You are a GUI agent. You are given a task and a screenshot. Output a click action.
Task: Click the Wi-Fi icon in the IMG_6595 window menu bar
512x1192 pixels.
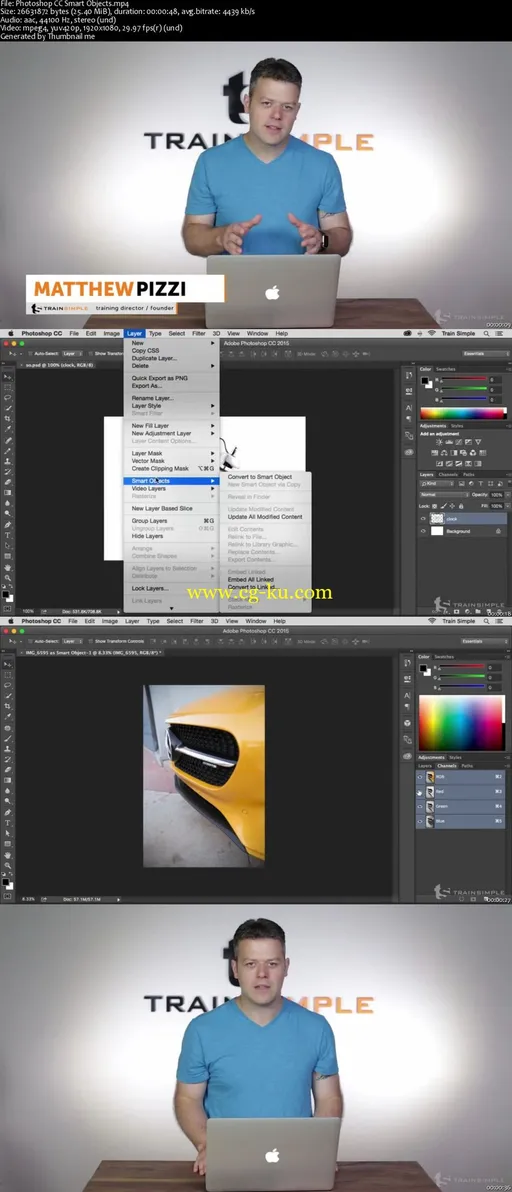(x=432, y=621)
